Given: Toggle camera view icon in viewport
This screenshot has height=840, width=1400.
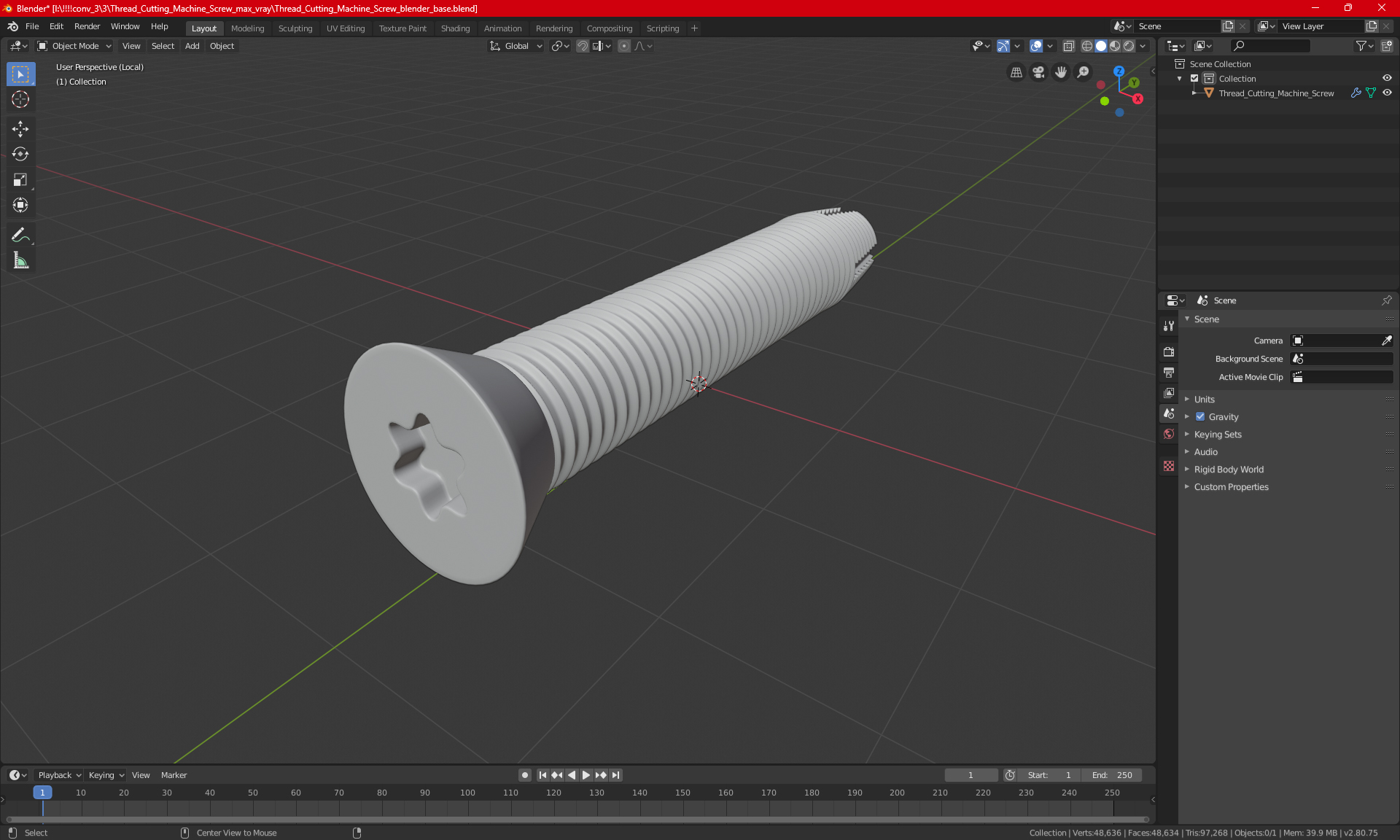Looking at the screenshot, I should (1038, 72).
